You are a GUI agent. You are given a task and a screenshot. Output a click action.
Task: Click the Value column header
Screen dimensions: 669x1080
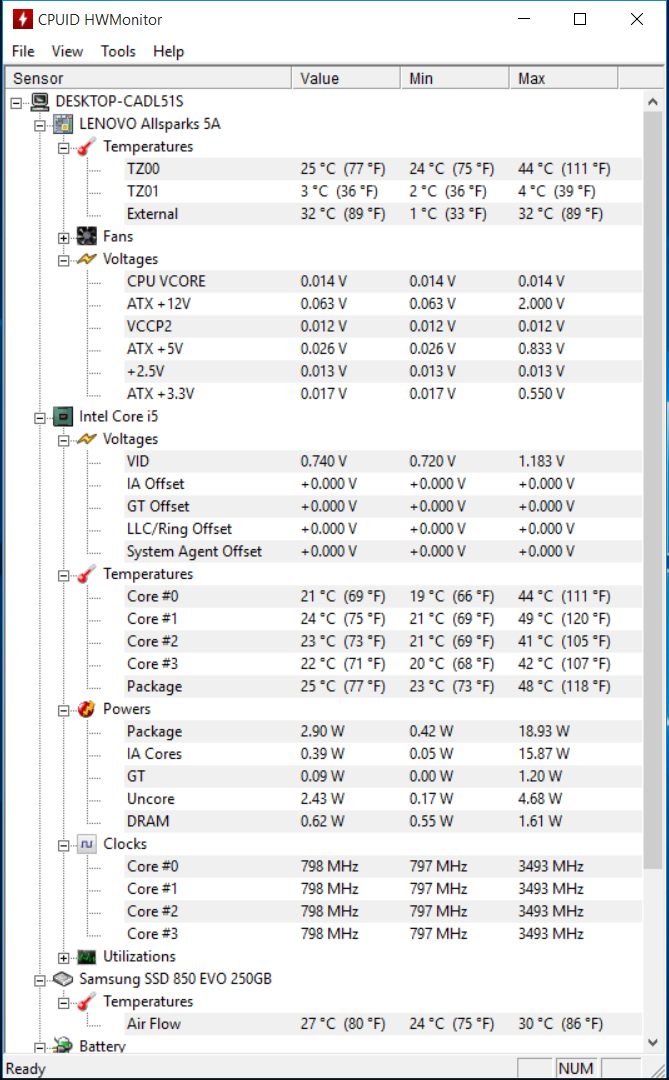347,79
